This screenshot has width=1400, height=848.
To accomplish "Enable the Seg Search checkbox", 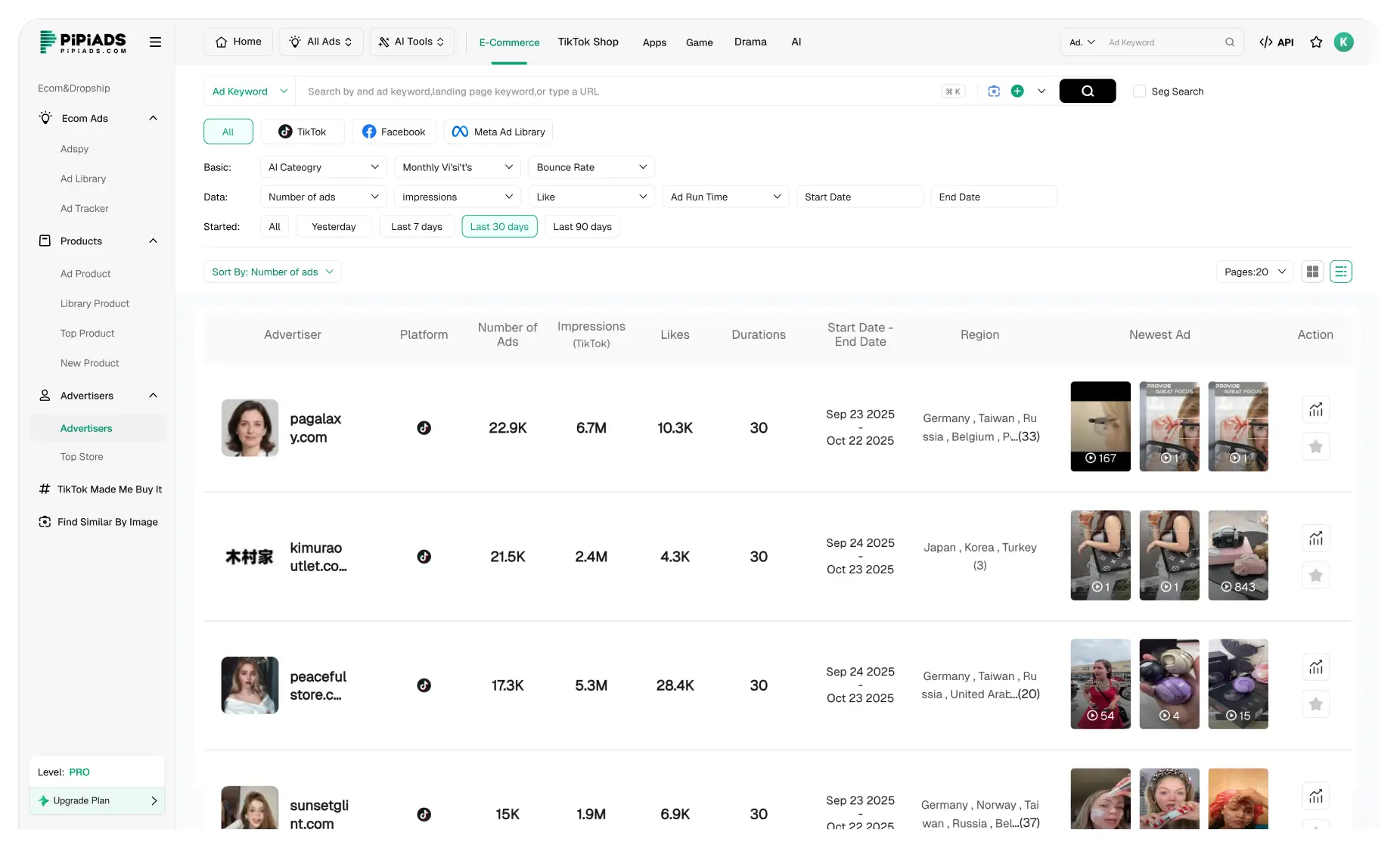I will (x=1139, y=91).
